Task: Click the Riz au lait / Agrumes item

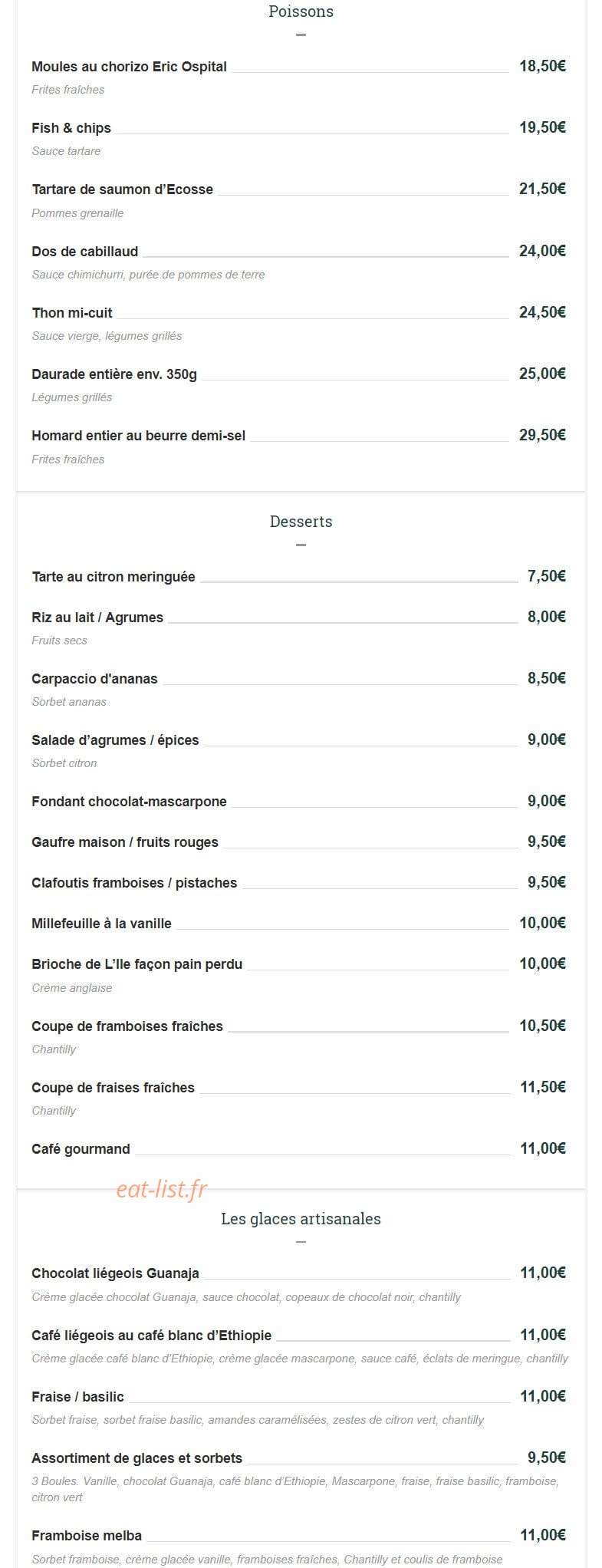Action: pyautogui.click(x=97, y=618)
